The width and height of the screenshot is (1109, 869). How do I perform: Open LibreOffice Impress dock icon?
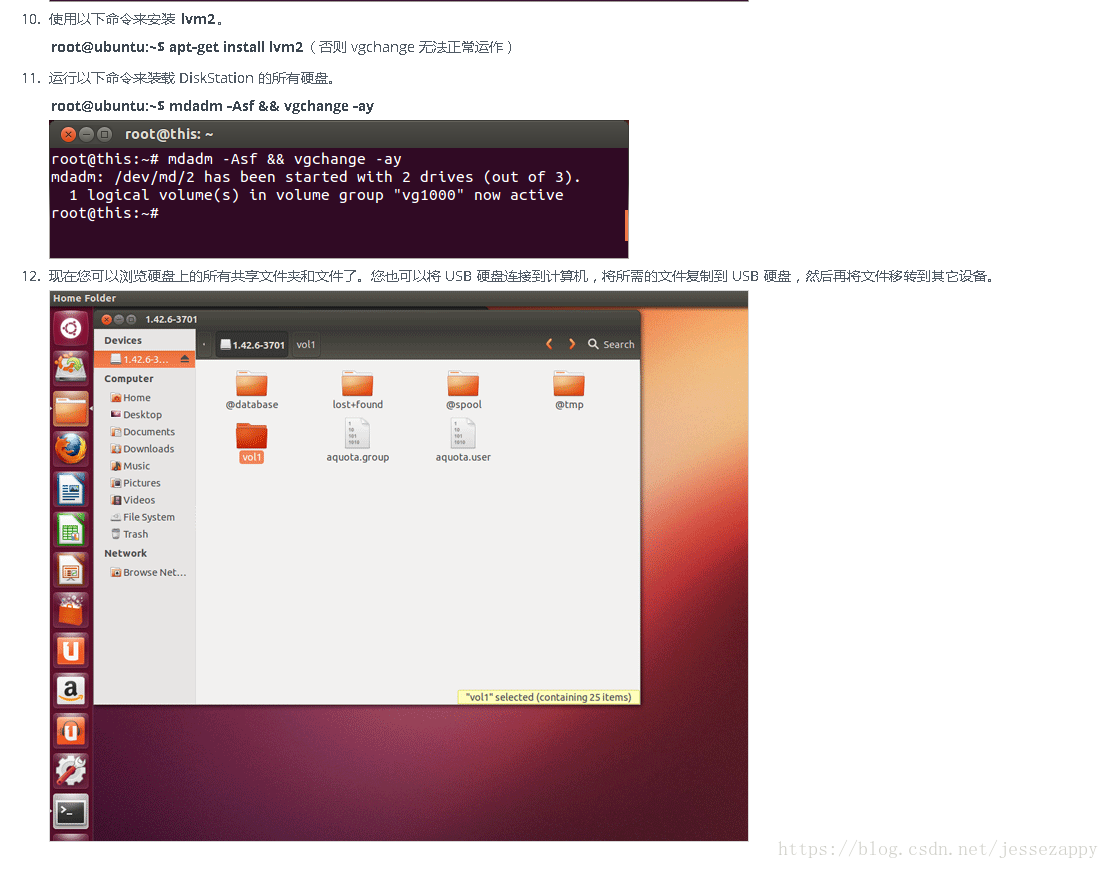coord(71,570)
